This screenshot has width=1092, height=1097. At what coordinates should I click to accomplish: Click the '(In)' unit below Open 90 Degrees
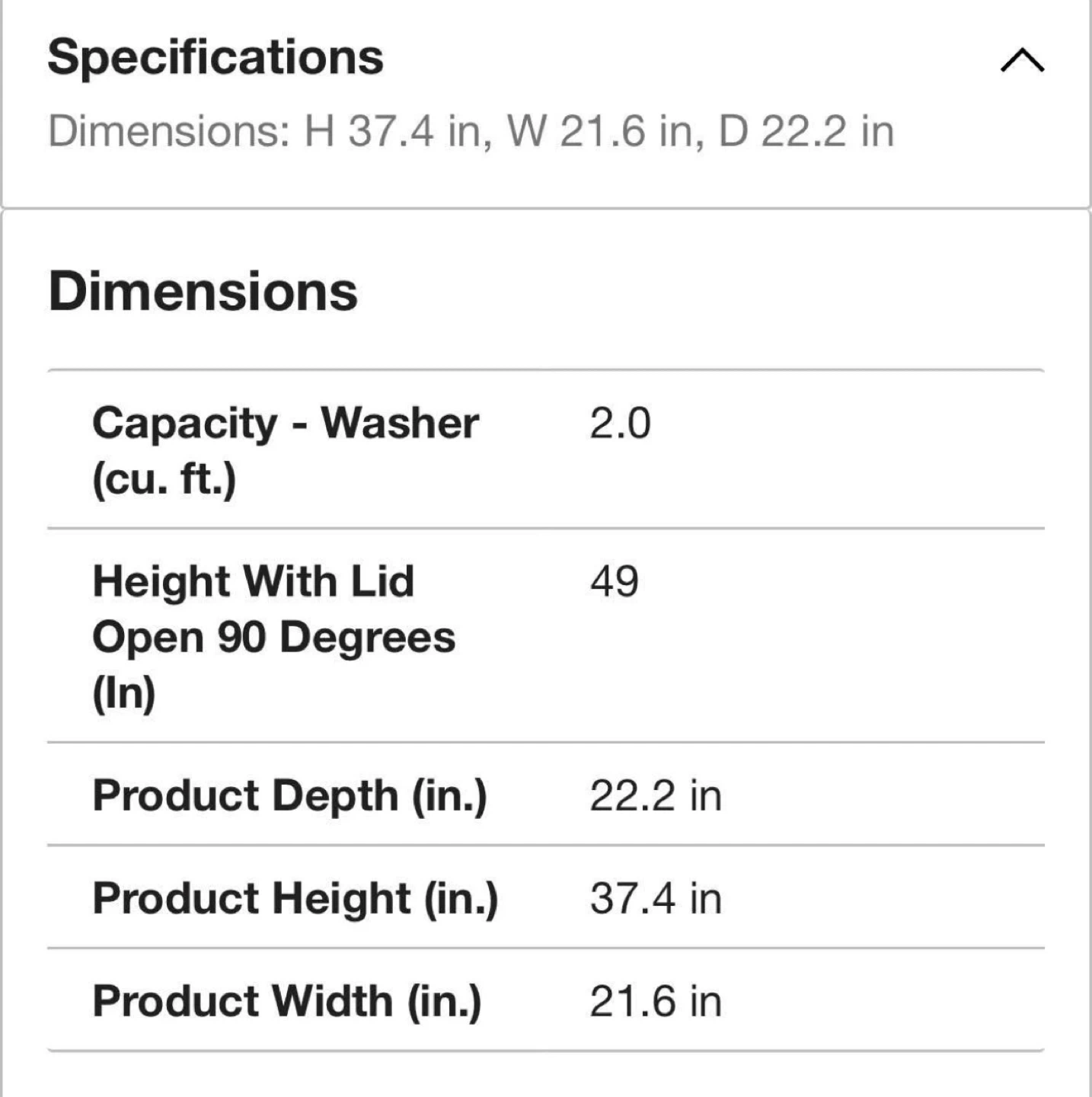[123, 692]
